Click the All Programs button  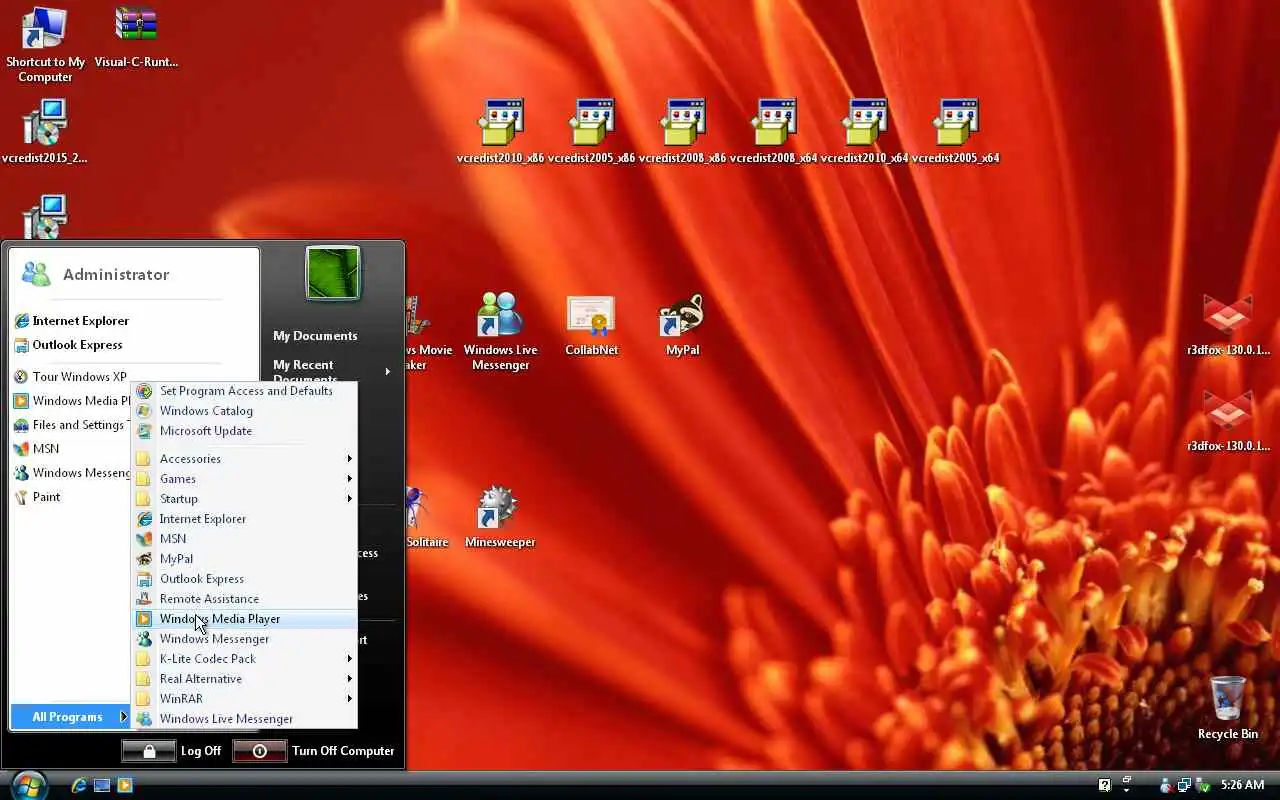70,716
